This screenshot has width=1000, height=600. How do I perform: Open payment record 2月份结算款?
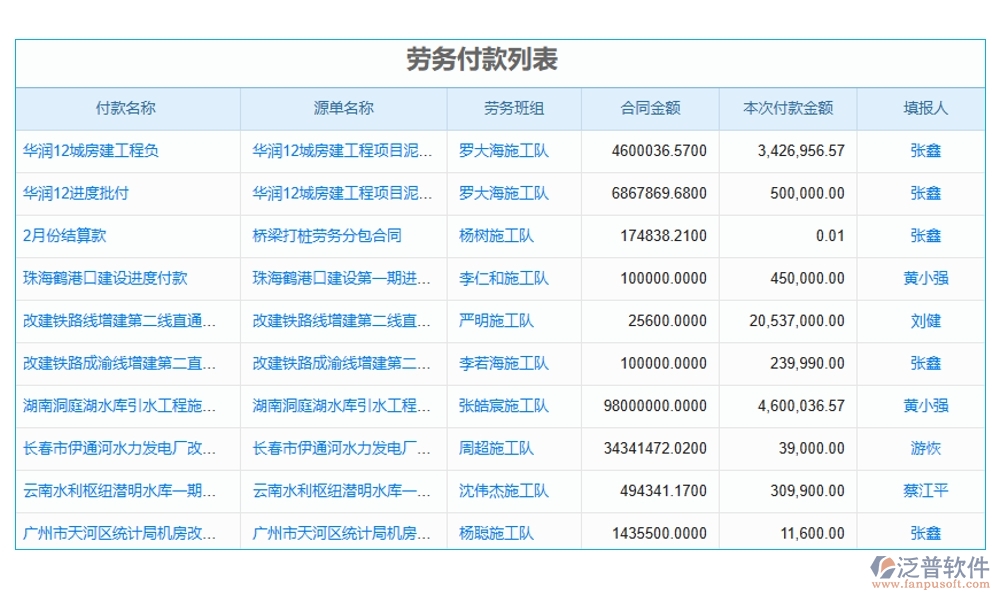tap(60, 236)
